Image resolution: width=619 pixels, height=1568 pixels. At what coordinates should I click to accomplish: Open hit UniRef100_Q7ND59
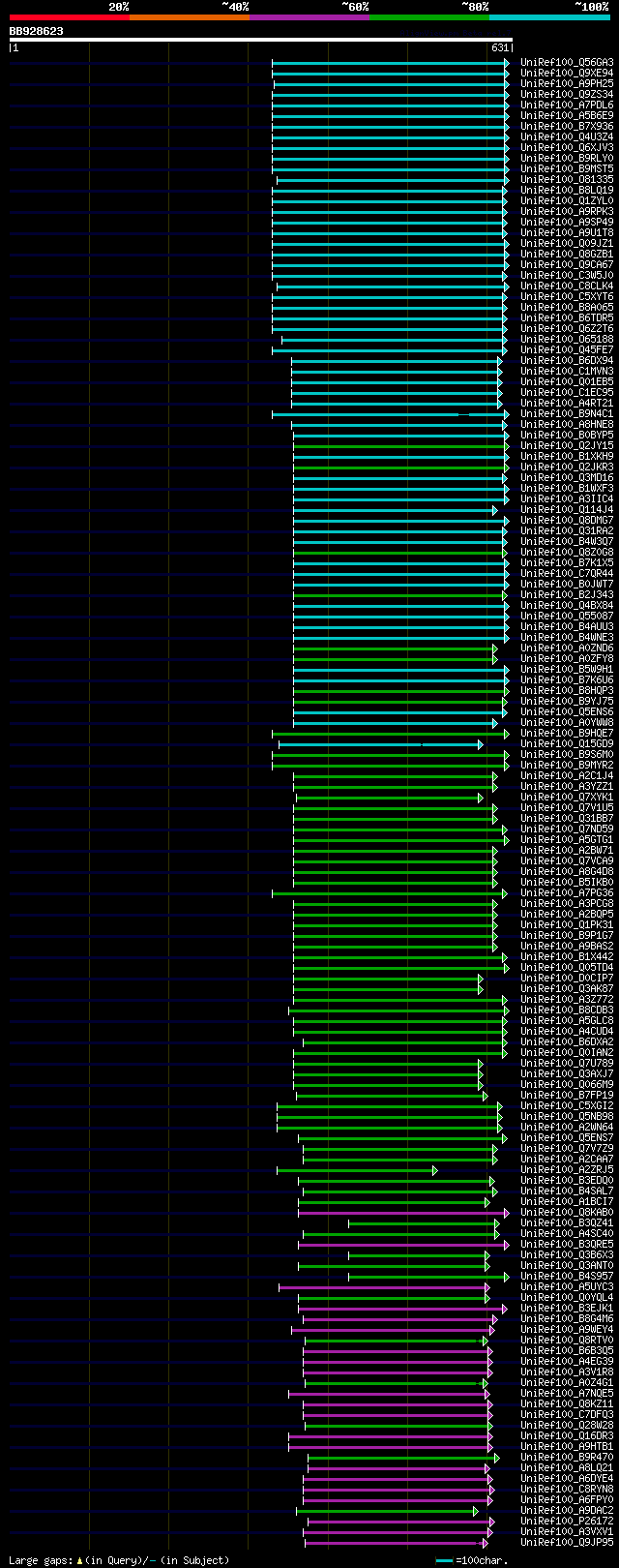[567, 829]
